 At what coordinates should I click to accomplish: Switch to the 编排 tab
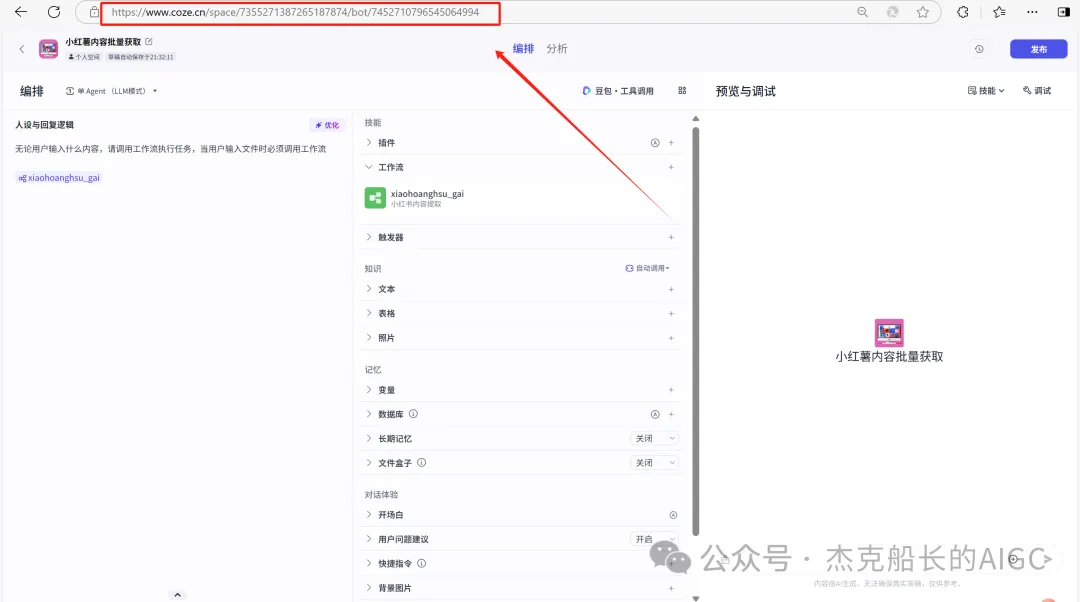pos(523,48)
